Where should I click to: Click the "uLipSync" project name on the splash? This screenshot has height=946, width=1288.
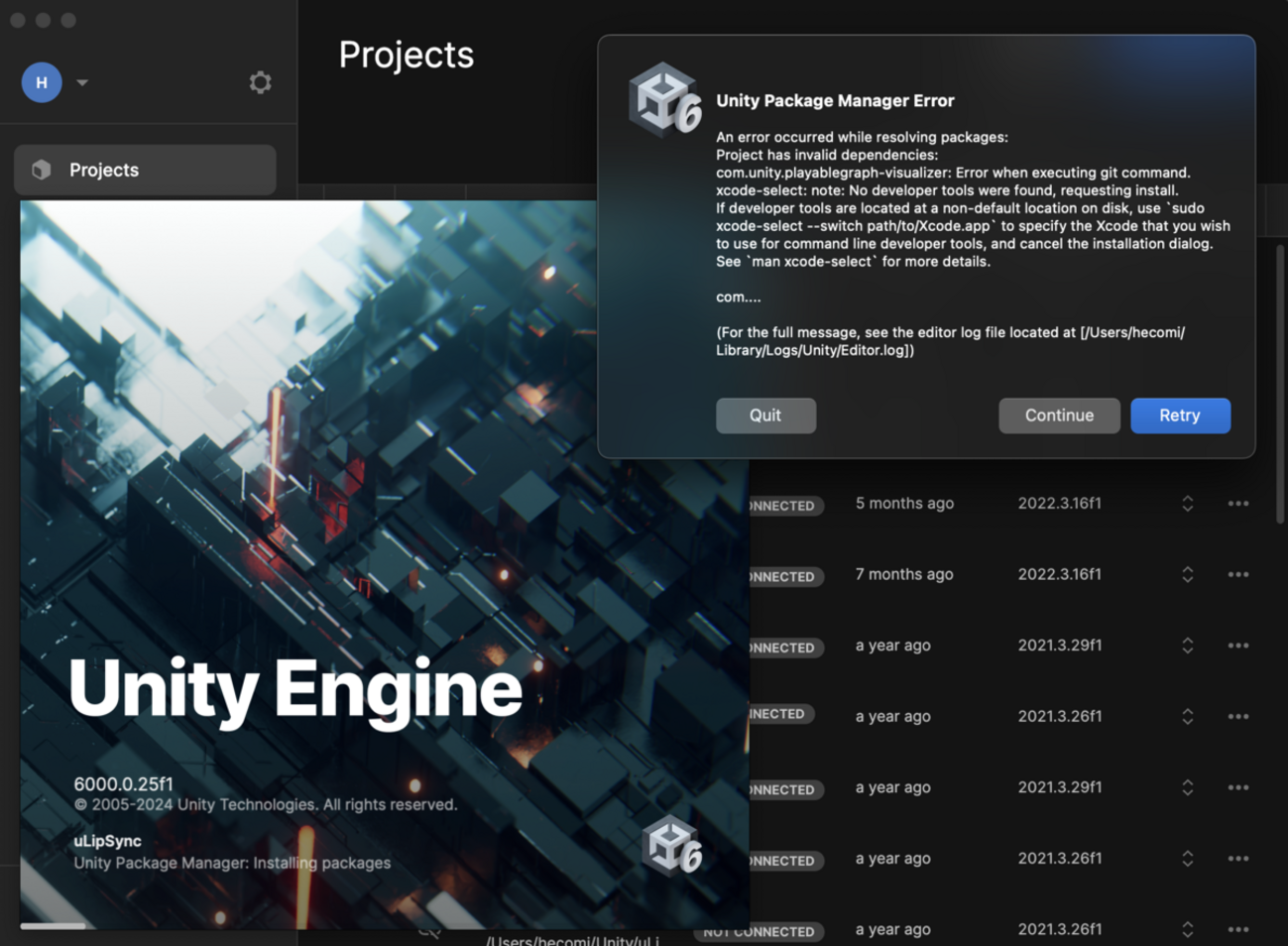(107, 841)
